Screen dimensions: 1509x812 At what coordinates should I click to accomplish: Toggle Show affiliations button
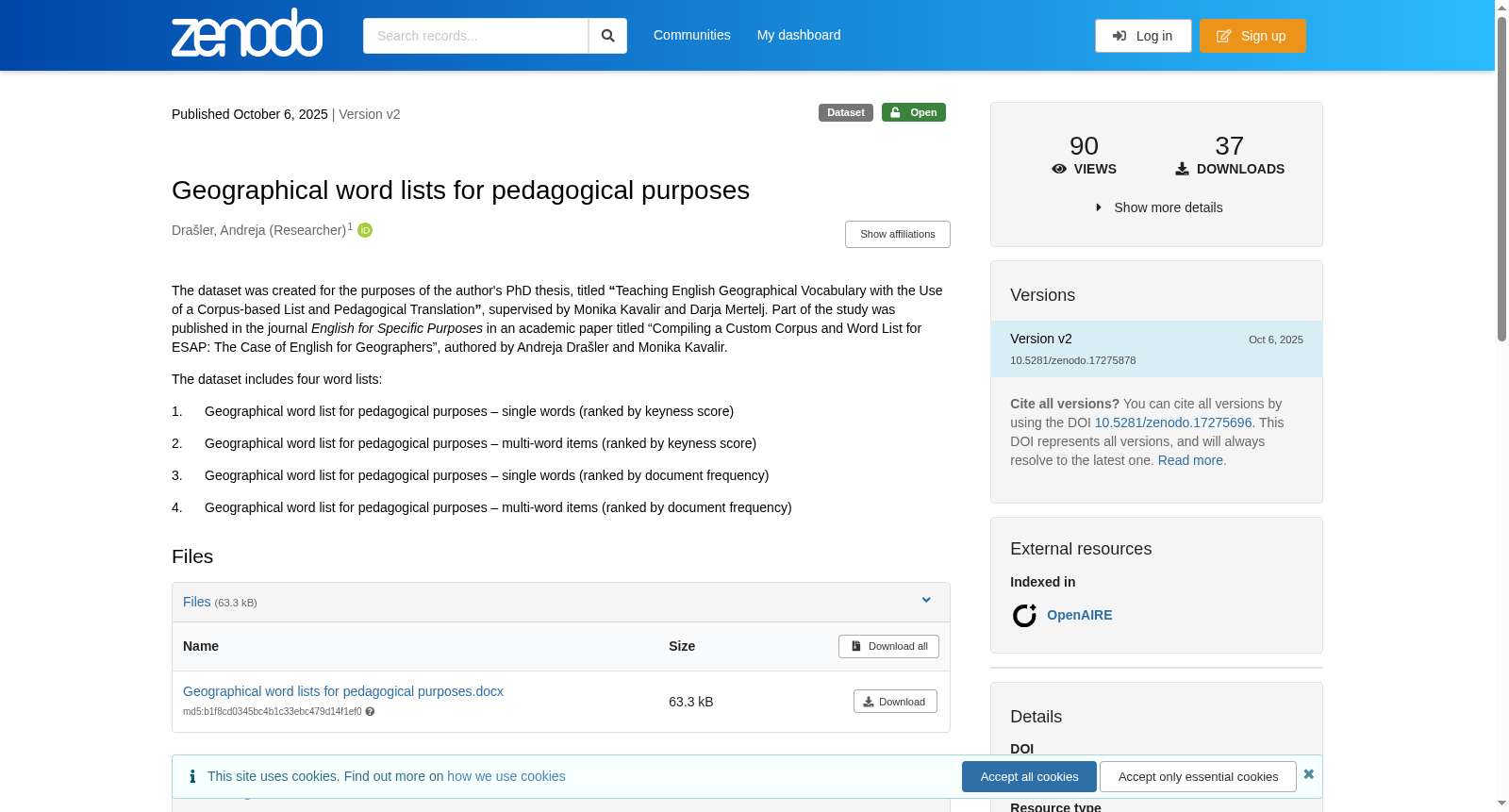(898, 234)
